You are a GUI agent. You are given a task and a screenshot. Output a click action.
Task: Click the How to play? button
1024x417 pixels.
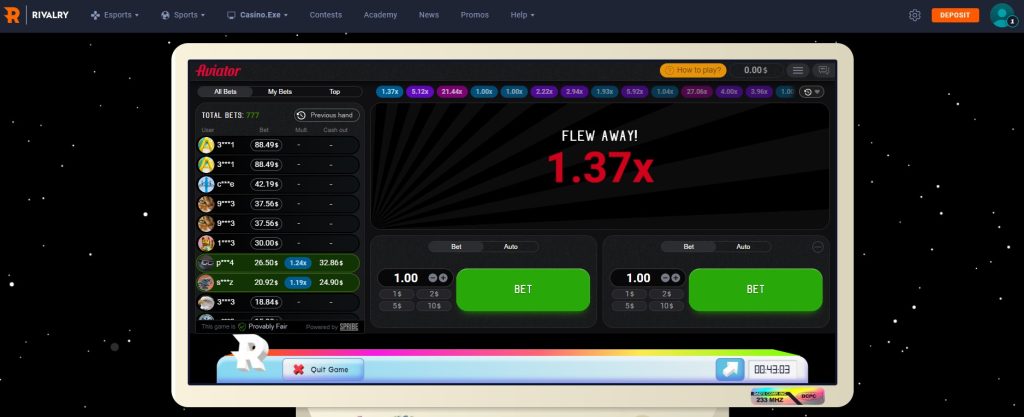693,70
